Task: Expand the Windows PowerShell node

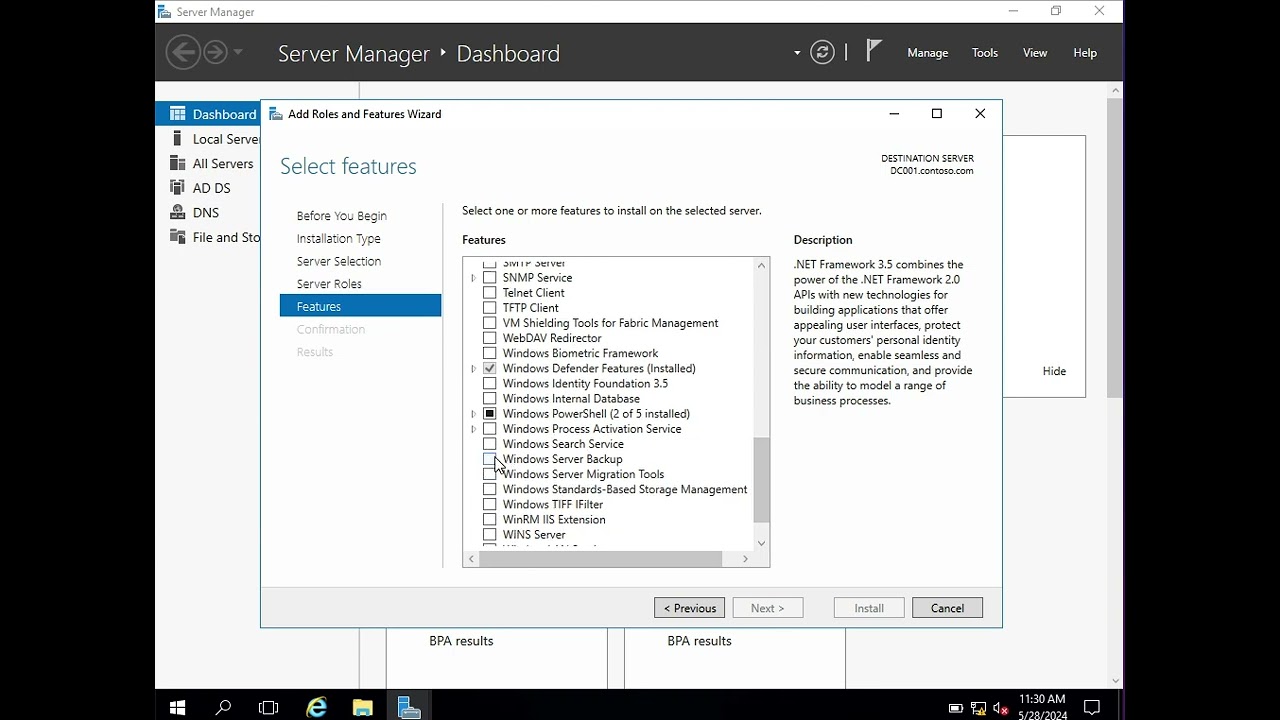Action: coord(474,414)
